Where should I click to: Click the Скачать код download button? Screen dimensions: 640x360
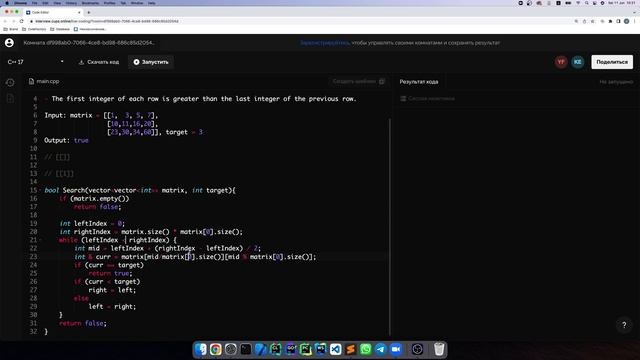pyautogui.click(x=99, y=62)
